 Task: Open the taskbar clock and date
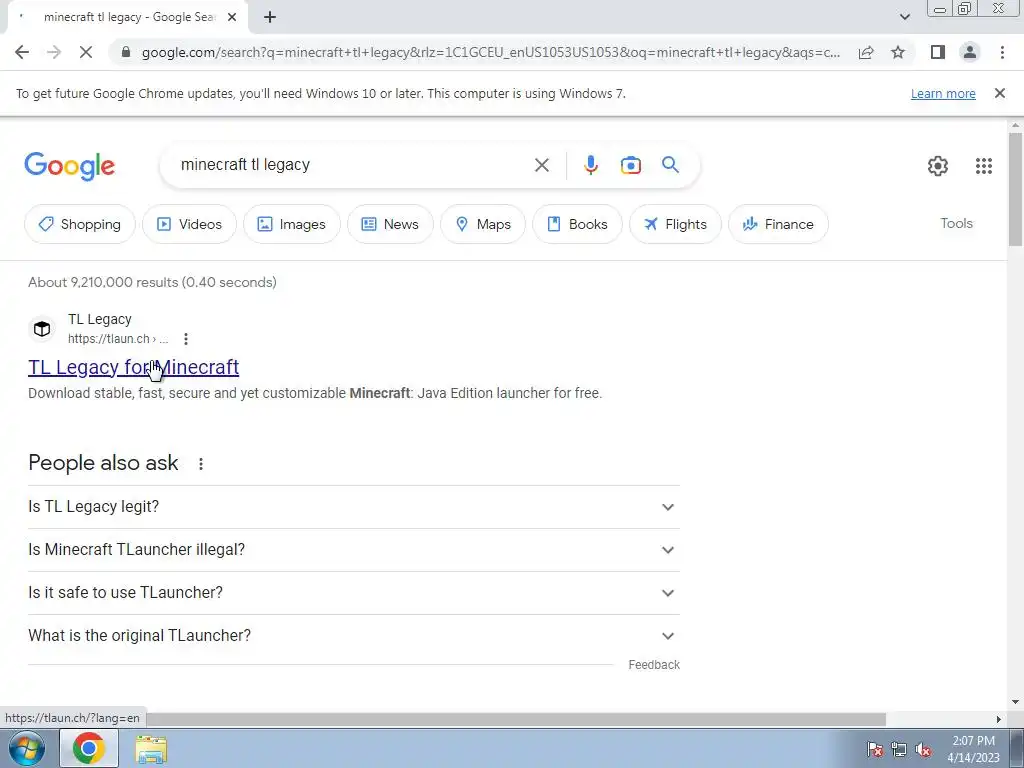(973, 749)
